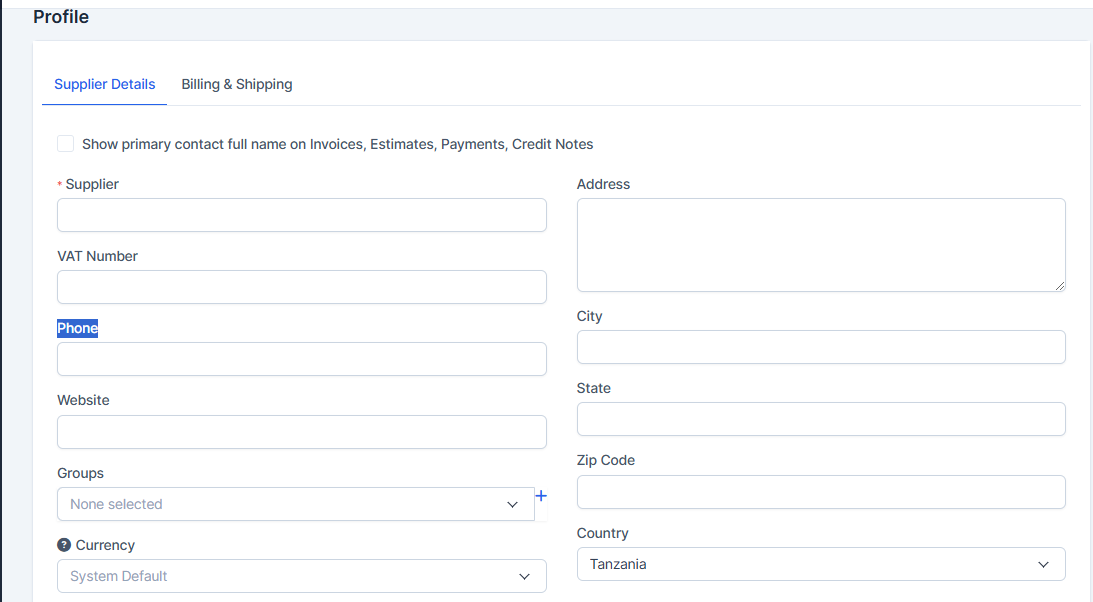Focus the VAT Number input field
This screenshot has height=602, width=1093.
pyautogui.click(x=301, y=287)
